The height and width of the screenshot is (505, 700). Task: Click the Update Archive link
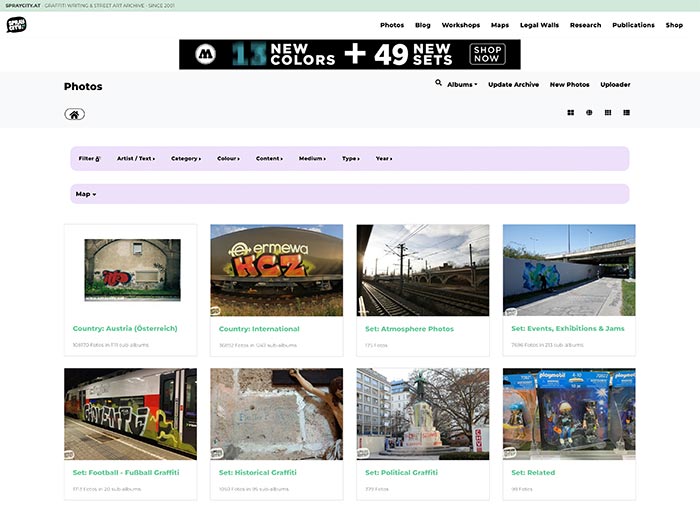pos(513,85)
